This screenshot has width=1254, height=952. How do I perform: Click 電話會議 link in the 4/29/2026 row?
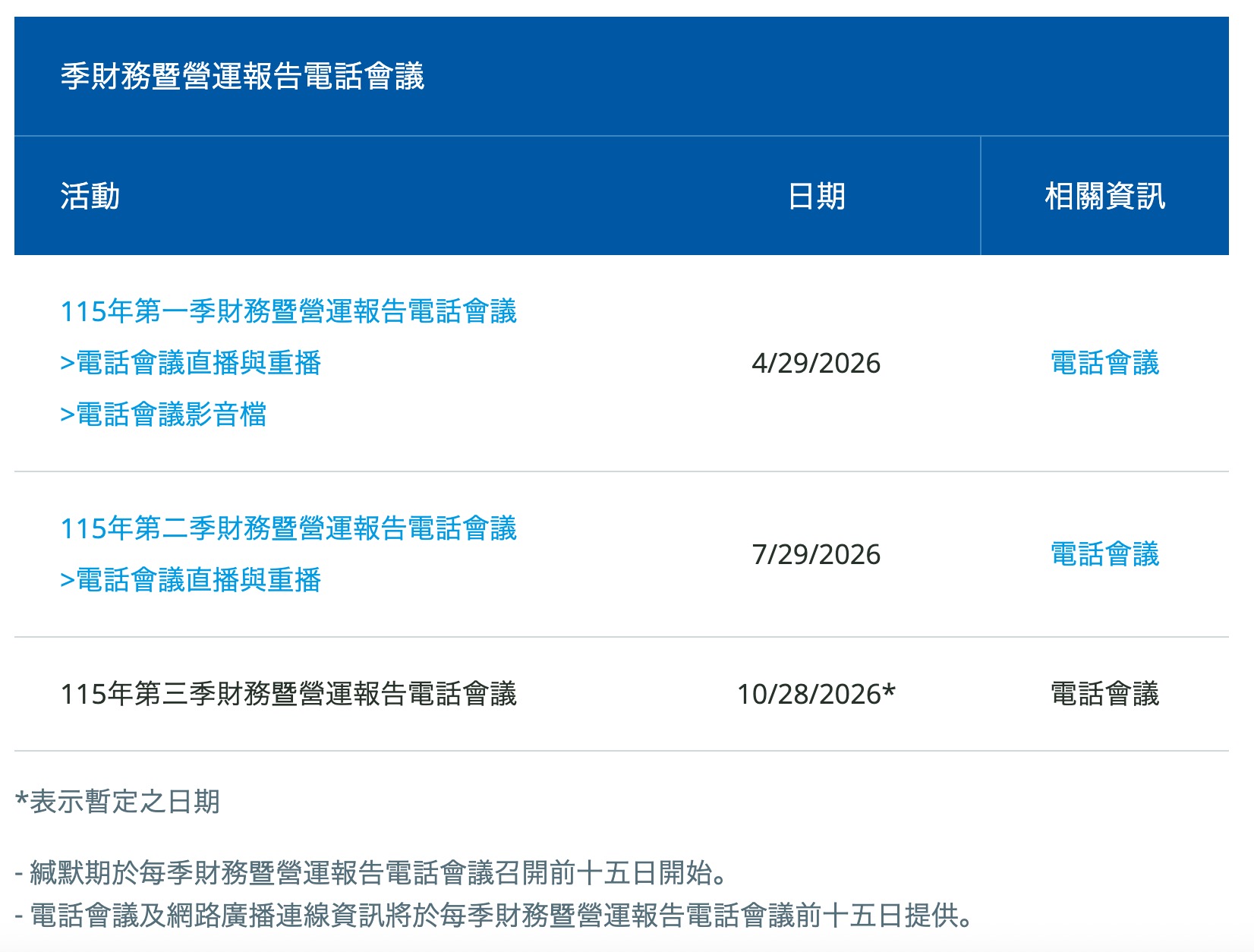(1104, 363)
